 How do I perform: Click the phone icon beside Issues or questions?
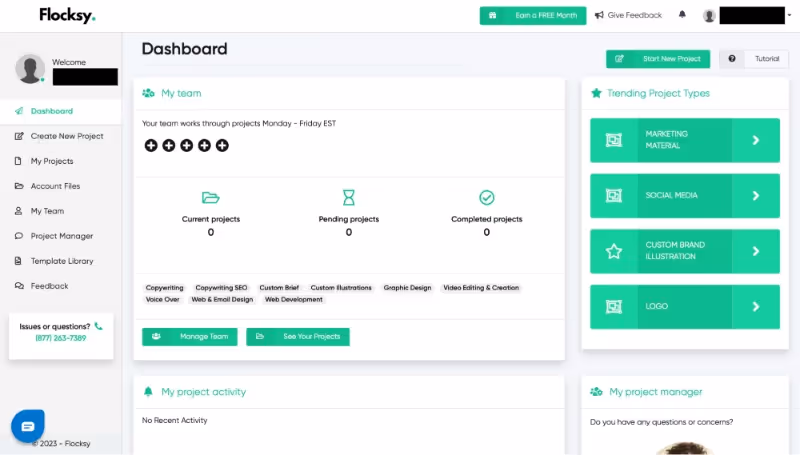coord(98,326)
